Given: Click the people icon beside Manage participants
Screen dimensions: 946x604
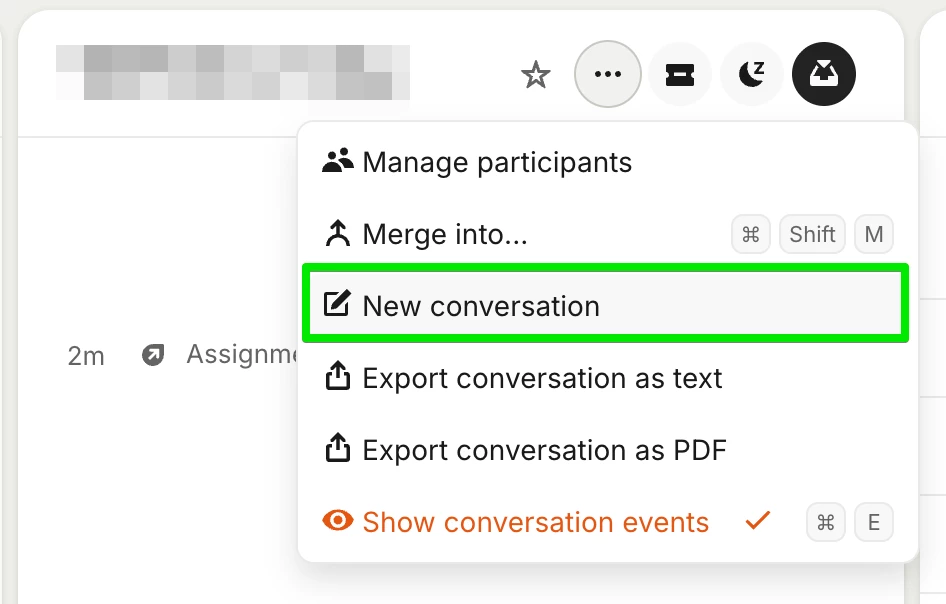Looking at the screenshot, I should 338,162.
